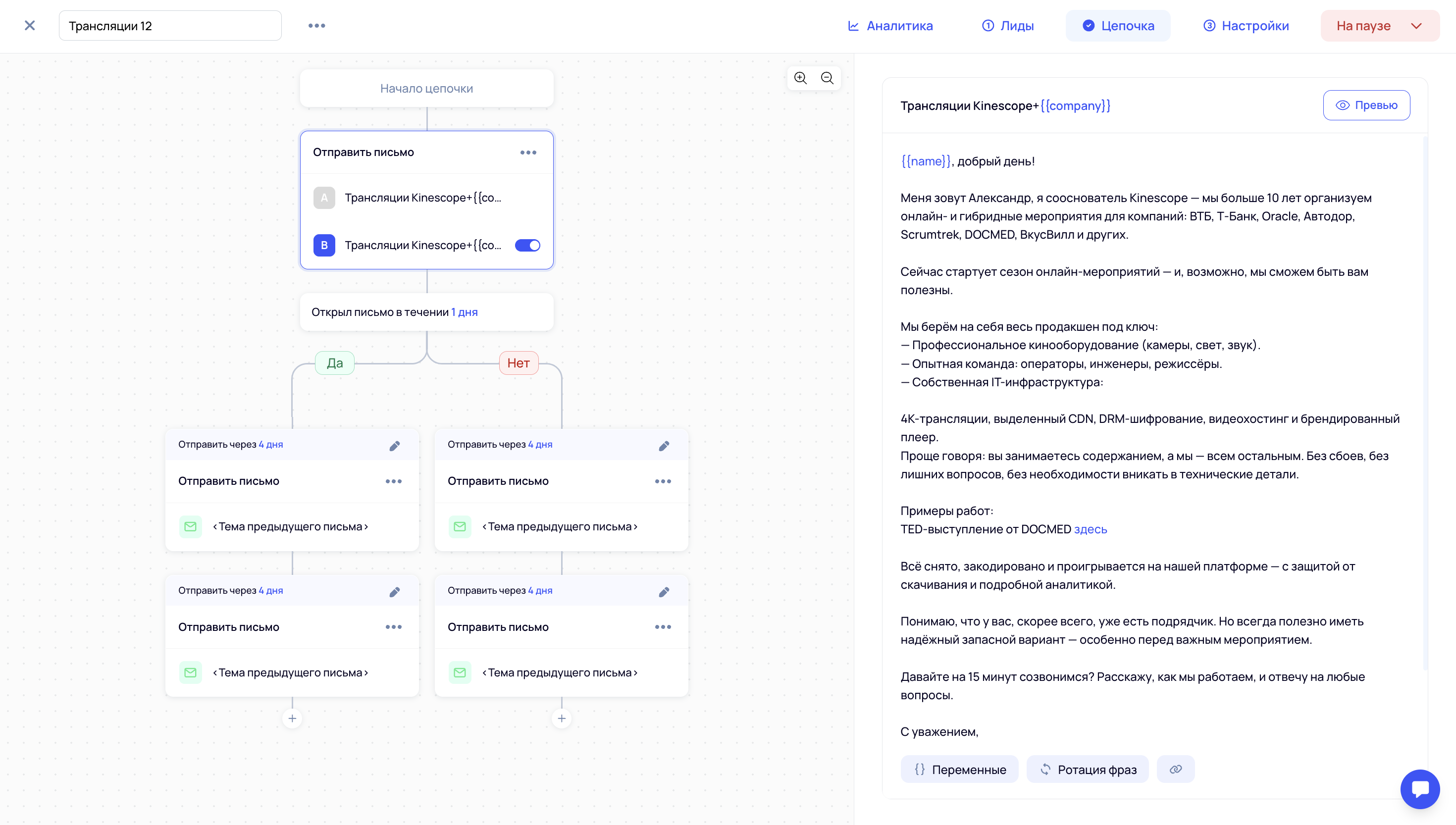Screen dimensions: 1456x825
Task: Click envelope icon in first Нет-branch email
Action: [x=460, y=527]
